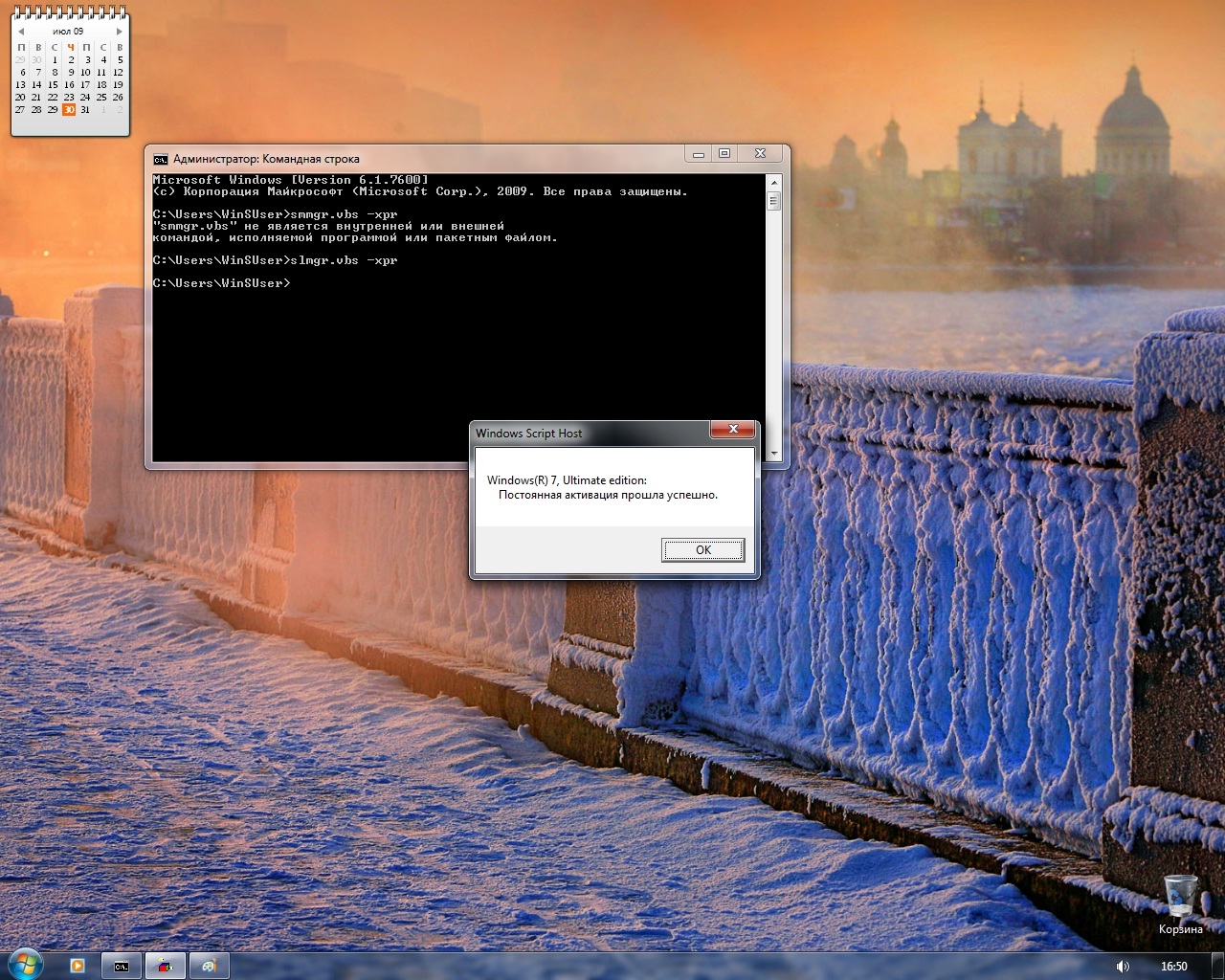Launch Windows Media Player from the taskbar

tap(78, 966)
